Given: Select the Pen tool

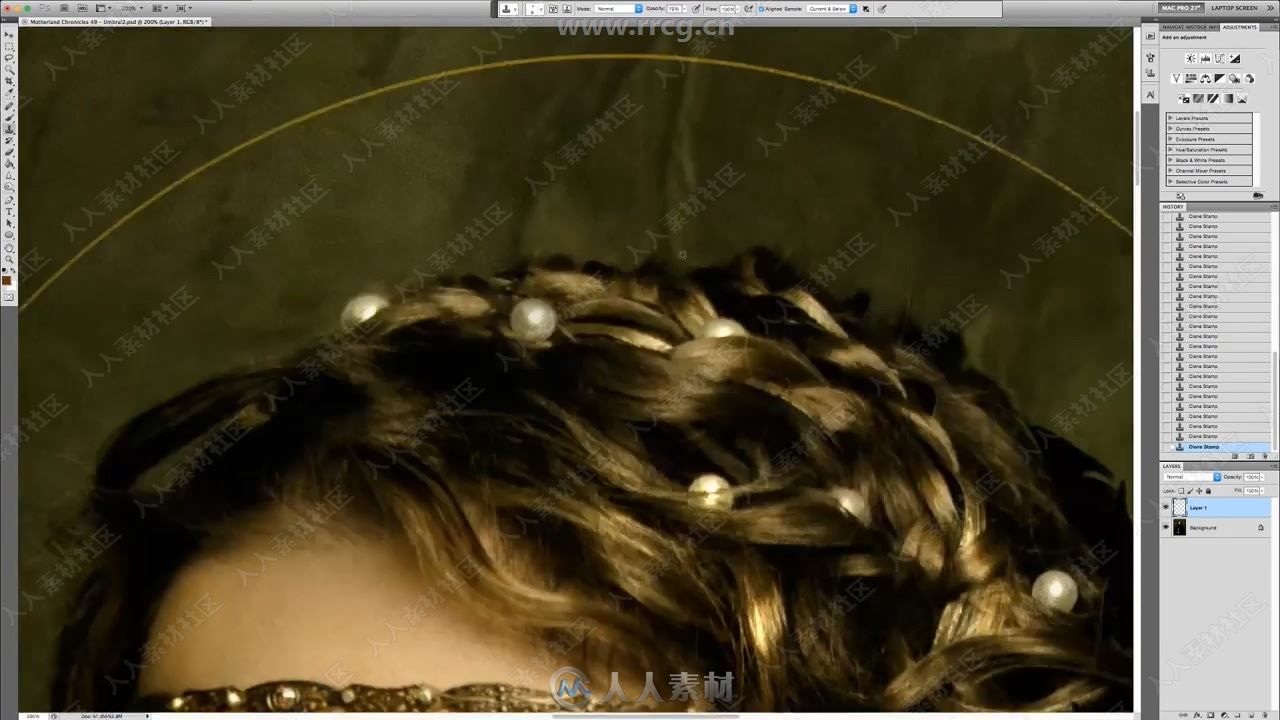Looking at the screenshot, I should tap(9, 200).
